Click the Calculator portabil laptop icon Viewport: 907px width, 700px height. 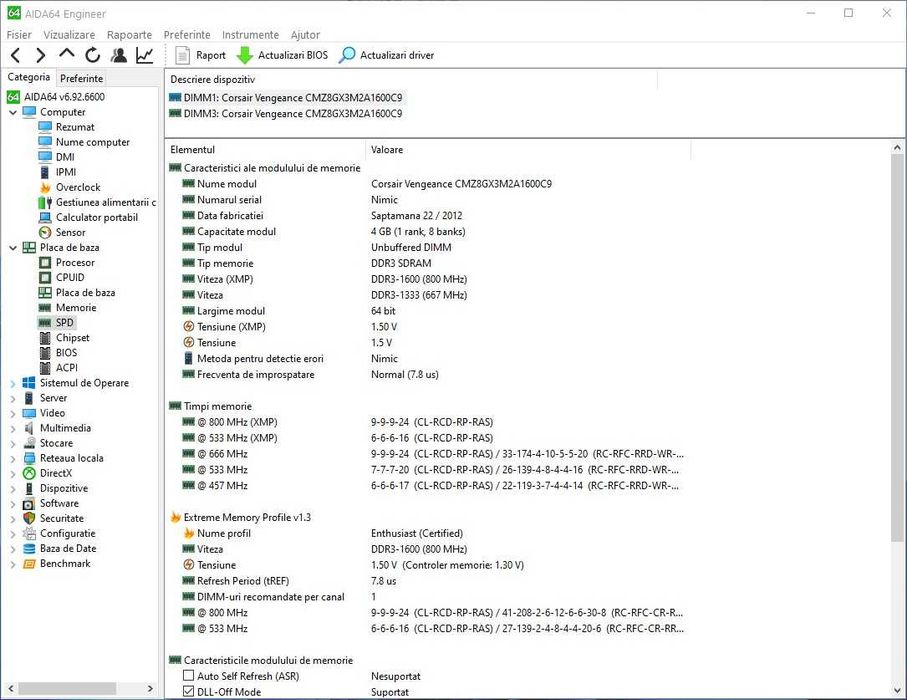(45, 217)
